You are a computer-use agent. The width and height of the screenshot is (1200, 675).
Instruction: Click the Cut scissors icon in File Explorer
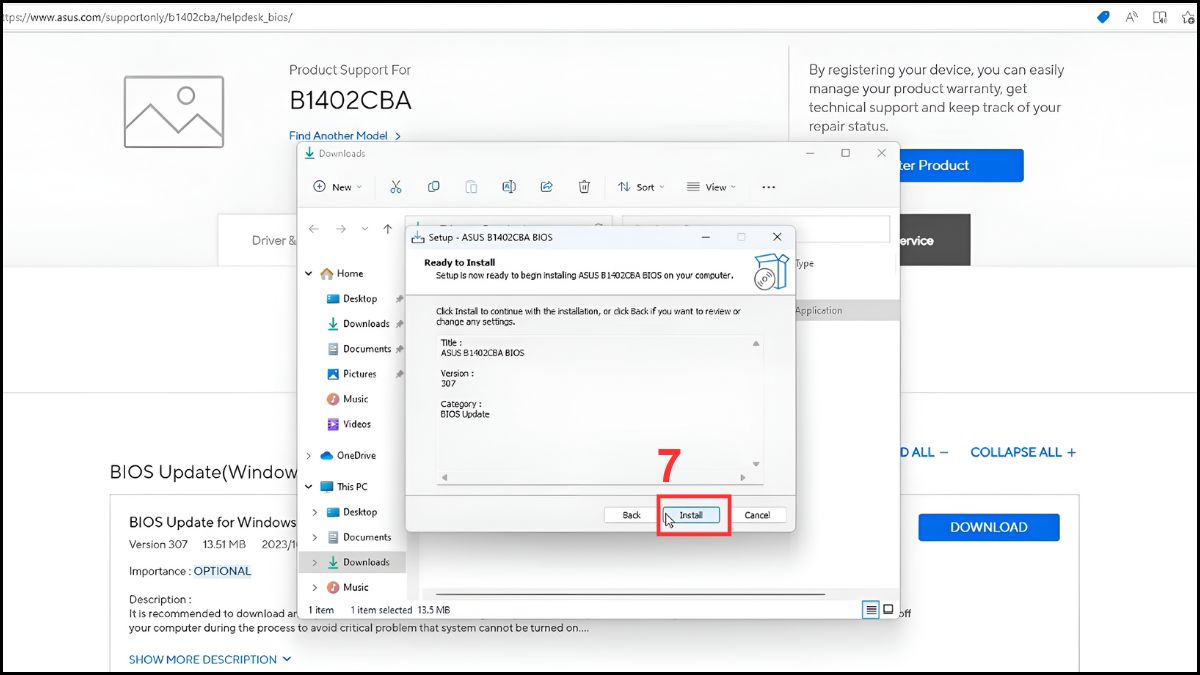[x=396, y=187]
